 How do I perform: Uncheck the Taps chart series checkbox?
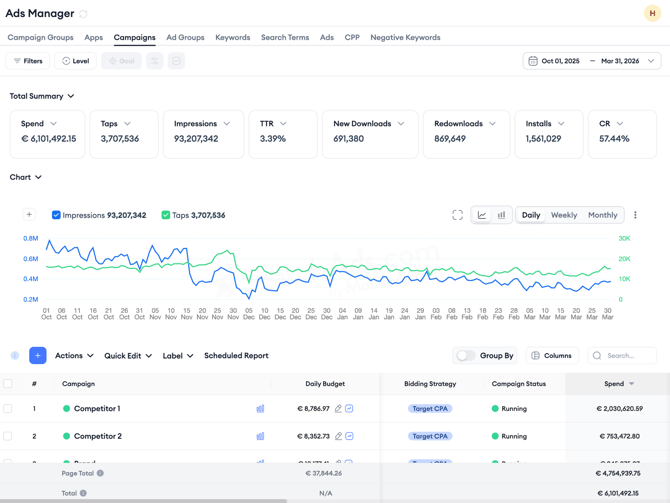pos(166,215)
